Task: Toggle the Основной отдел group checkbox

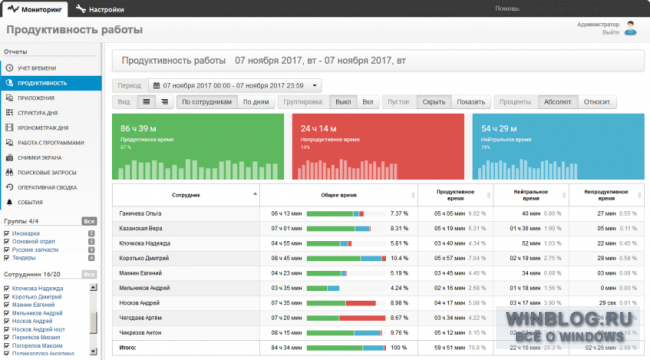Action: coord(6,241)
